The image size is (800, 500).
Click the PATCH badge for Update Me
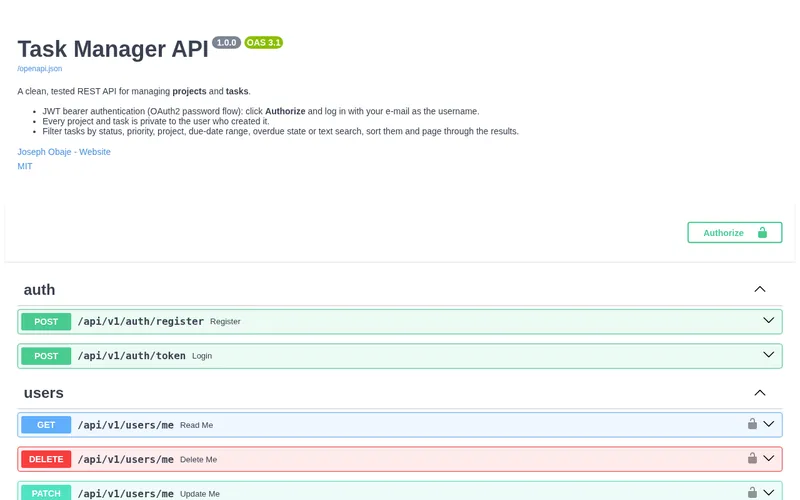(x=46, y=493)
